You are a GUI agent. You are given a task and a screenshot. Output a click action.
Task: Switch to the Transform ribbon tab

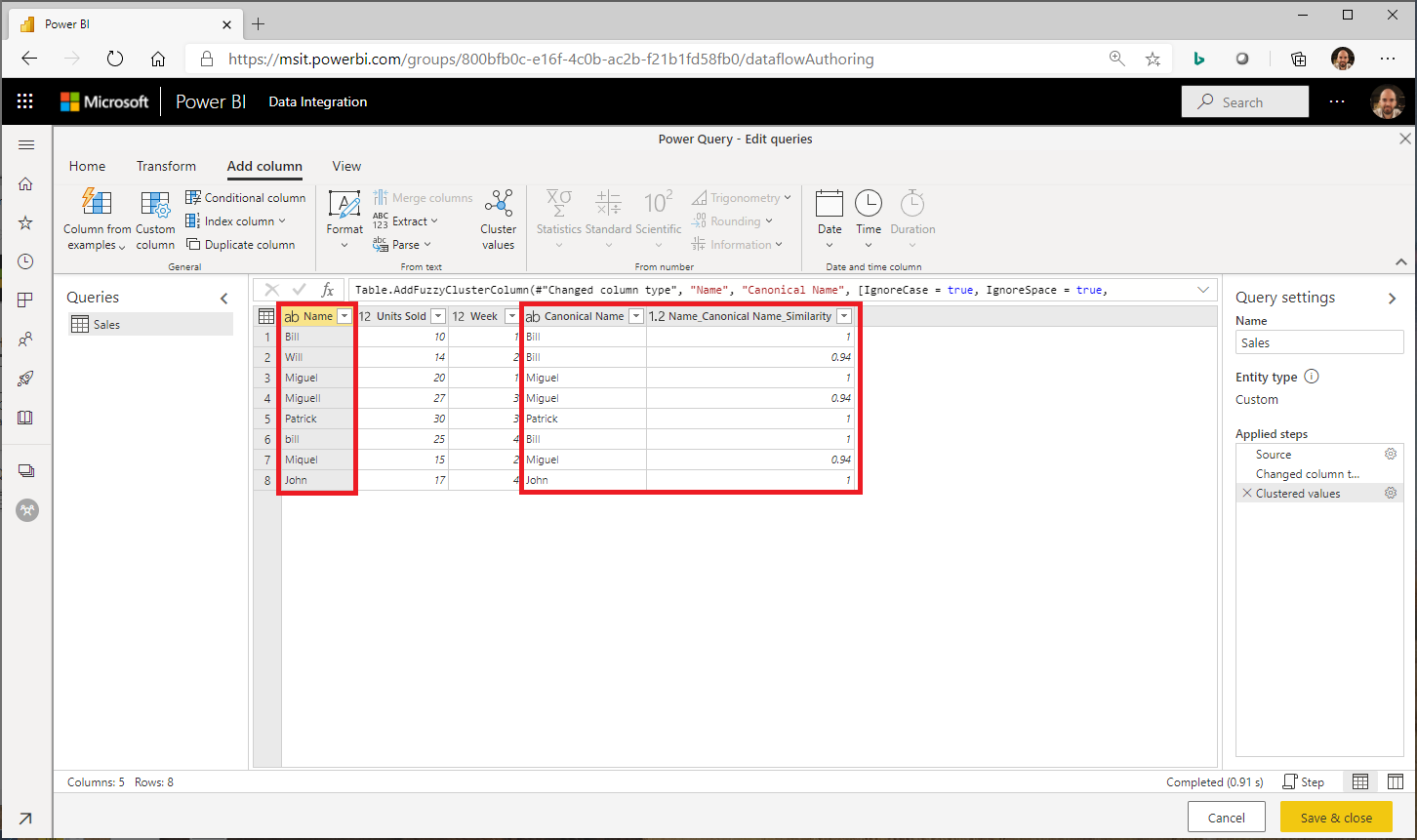pos(166,166)
